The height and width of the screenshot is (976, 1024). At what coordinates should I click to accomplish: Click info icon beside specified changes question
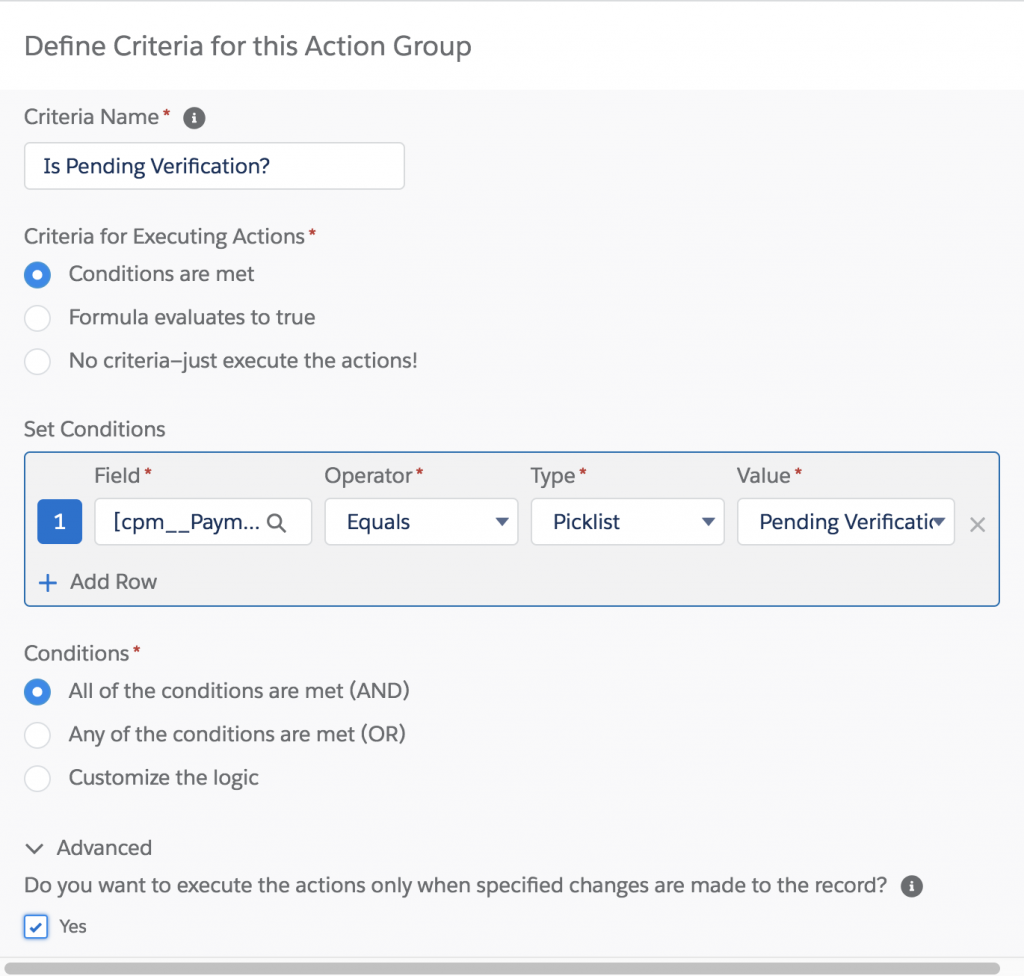tap(910, 886)
